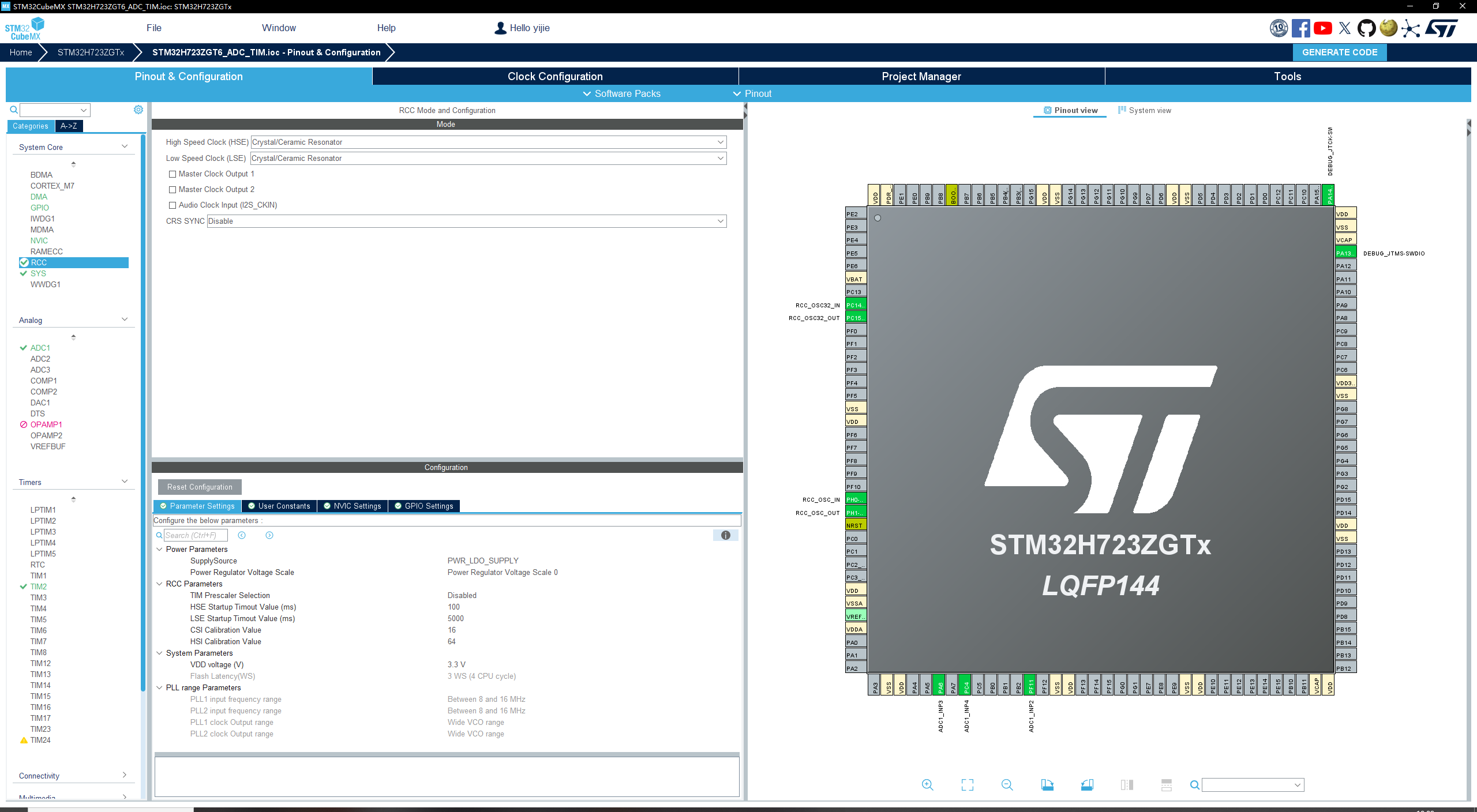The image size is (1477, 812).
Task: Toggle vertical split view icon in pinout toolbar
Action: point(1127,785)
